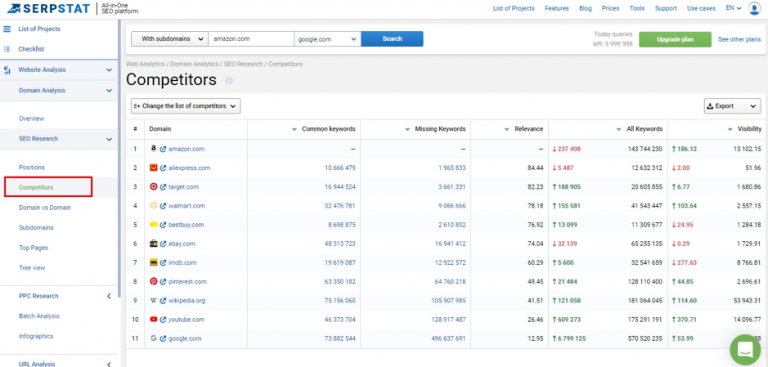Image resolution: width=768 pixels, height=367 pixels.
Task: Open ebay.com external link icon
Action: point(163,244)
